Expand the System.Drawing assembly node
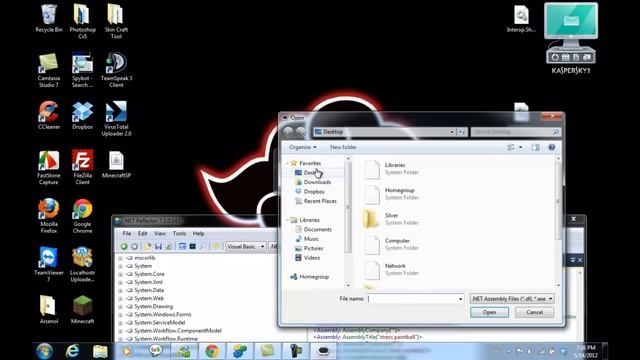The width and height of the screenshot is (640, 360). point(120,307)
